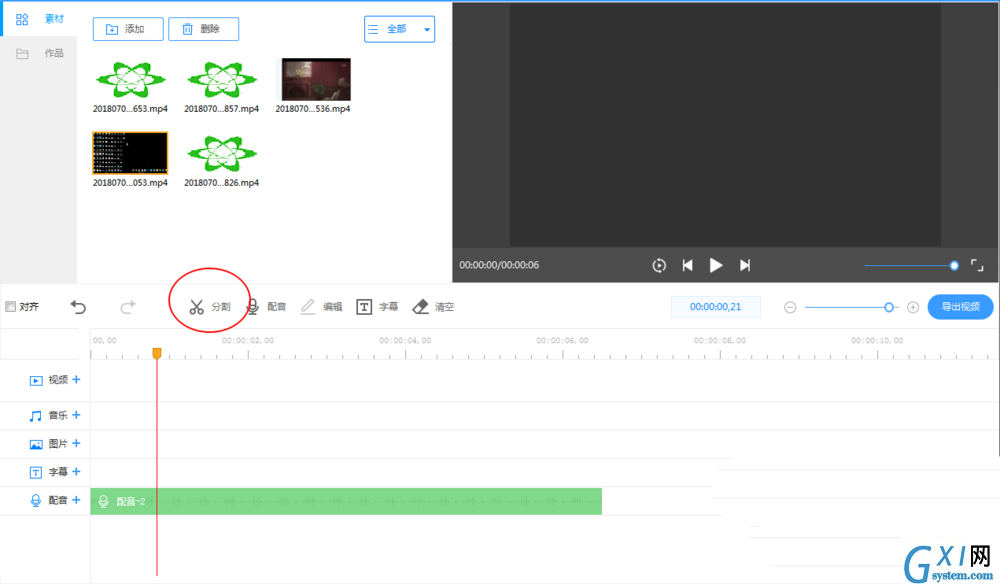Add a track with 图片 plus icon

point(77,443)
